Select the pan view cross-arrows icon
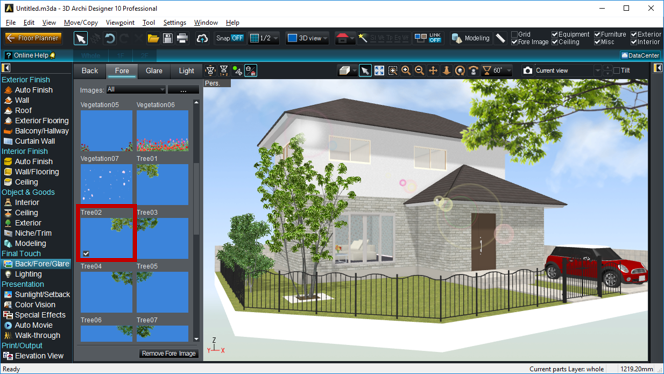 [x=433, y=71]
